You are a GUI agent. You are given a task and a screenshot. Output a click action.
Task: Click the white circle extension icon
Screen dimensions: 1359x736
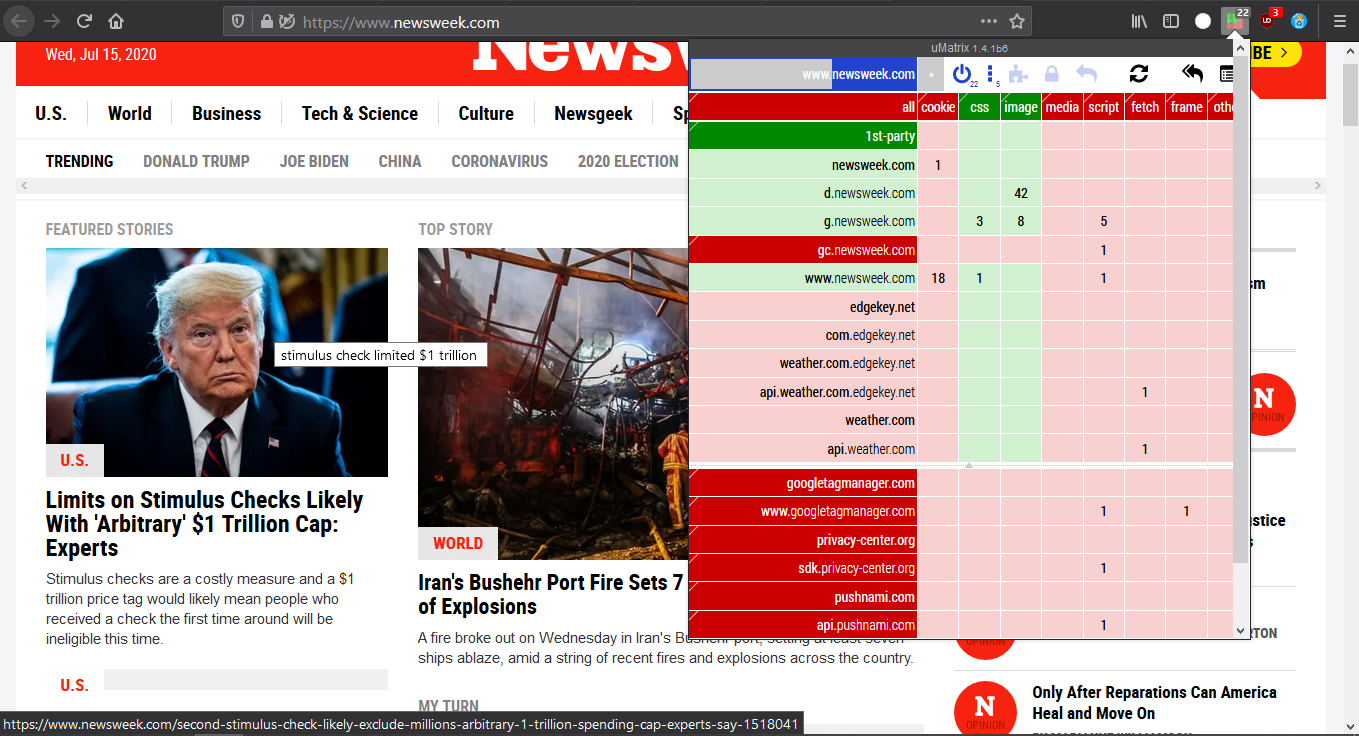1203,21
